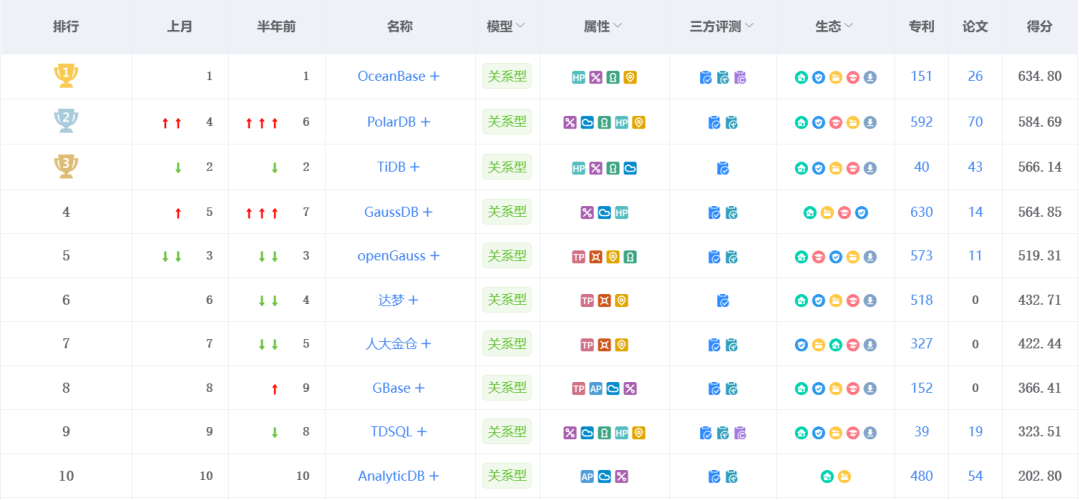
Task: Open the PolarDB + link
Action: click(399, 122)
